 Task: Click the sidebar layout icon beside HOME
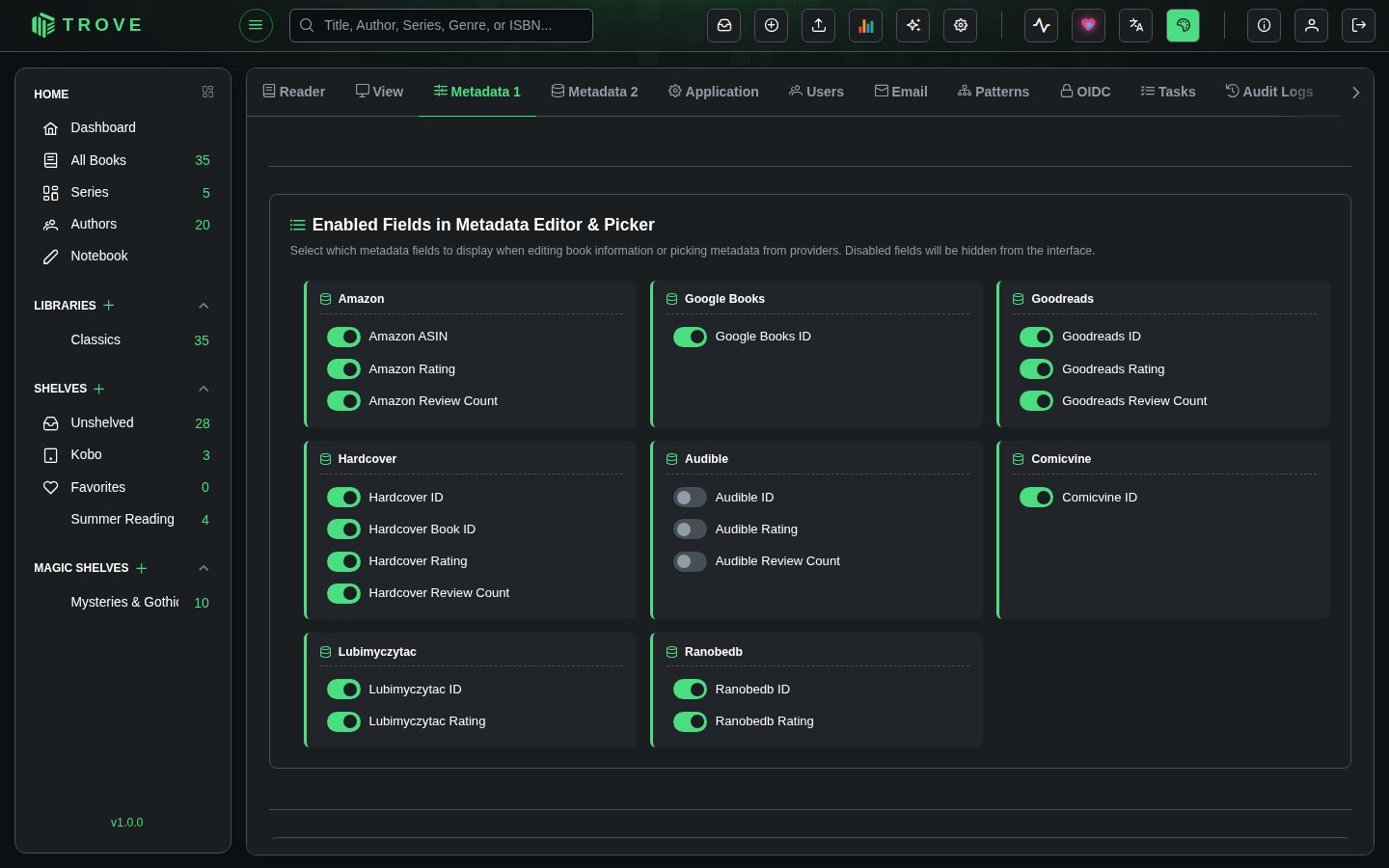pos(207,92)
